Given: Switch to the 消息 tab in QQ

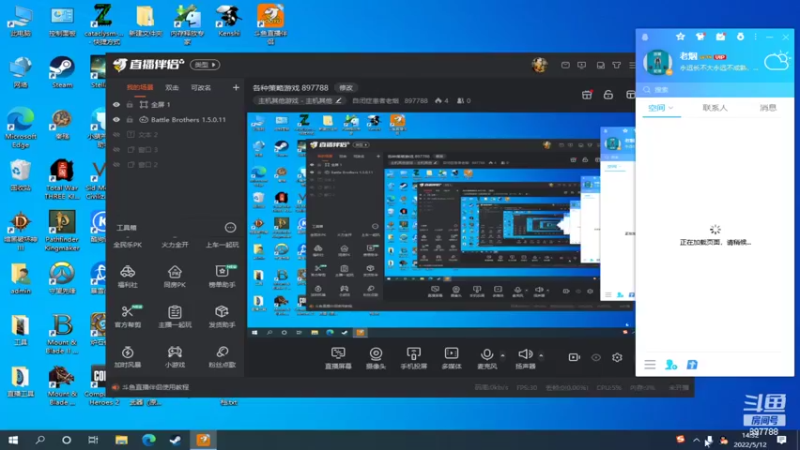Looking at the screenshot, I should (768, 108).
